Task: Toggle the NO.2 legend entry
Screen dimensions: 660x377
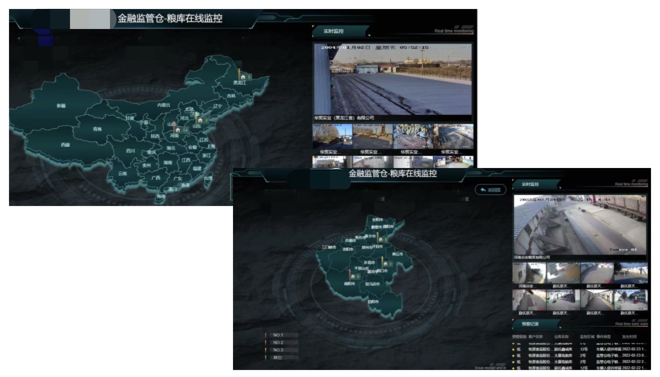Action: coord(281,342)
